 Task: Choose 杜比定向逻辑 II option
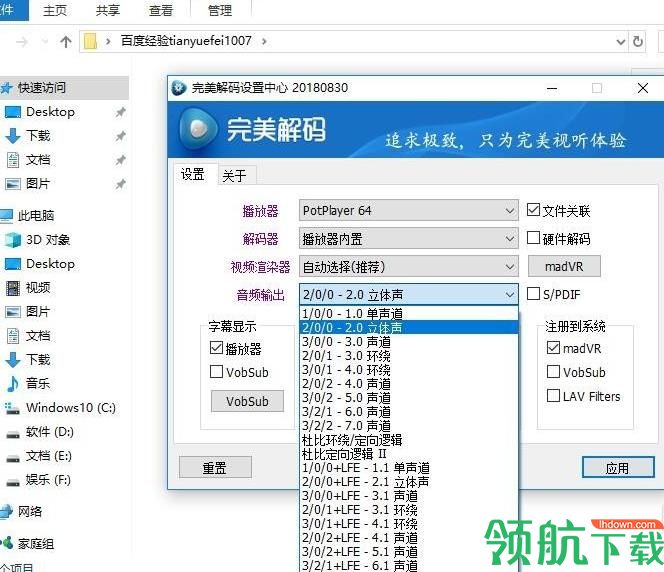(409, 453)
